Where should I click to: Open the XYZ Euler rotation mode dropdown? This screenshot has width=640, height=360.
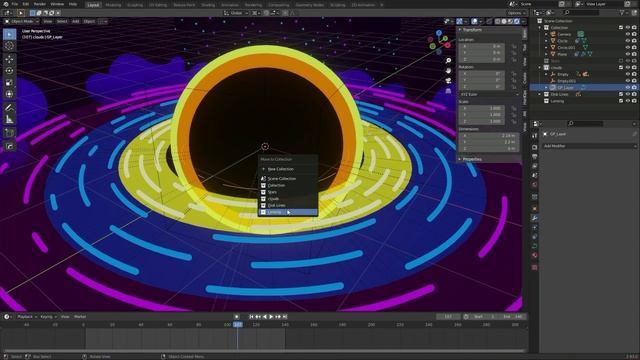point(489,94)
